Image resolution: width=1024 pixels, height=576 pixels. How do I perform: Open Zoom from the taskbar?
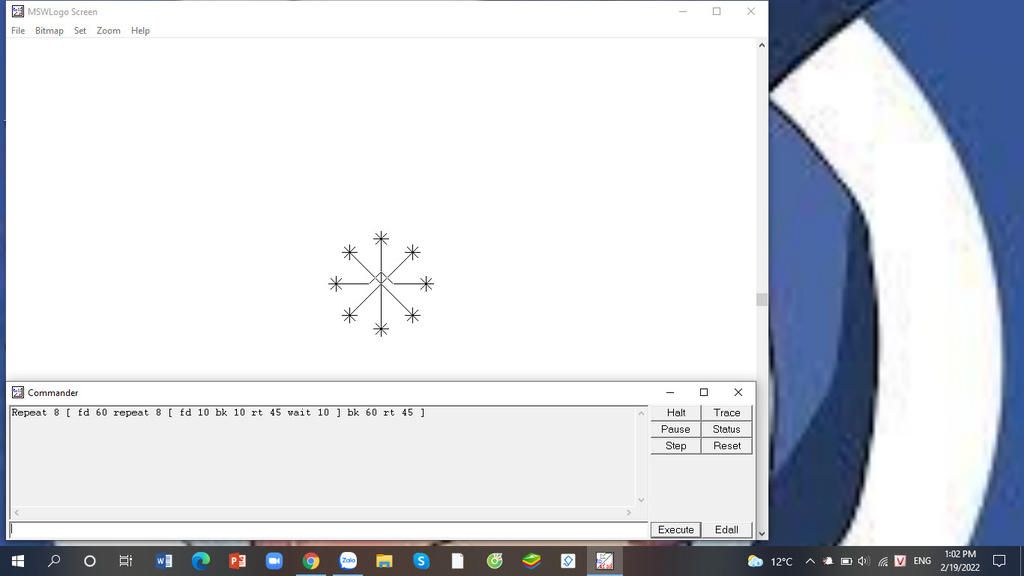274,561
